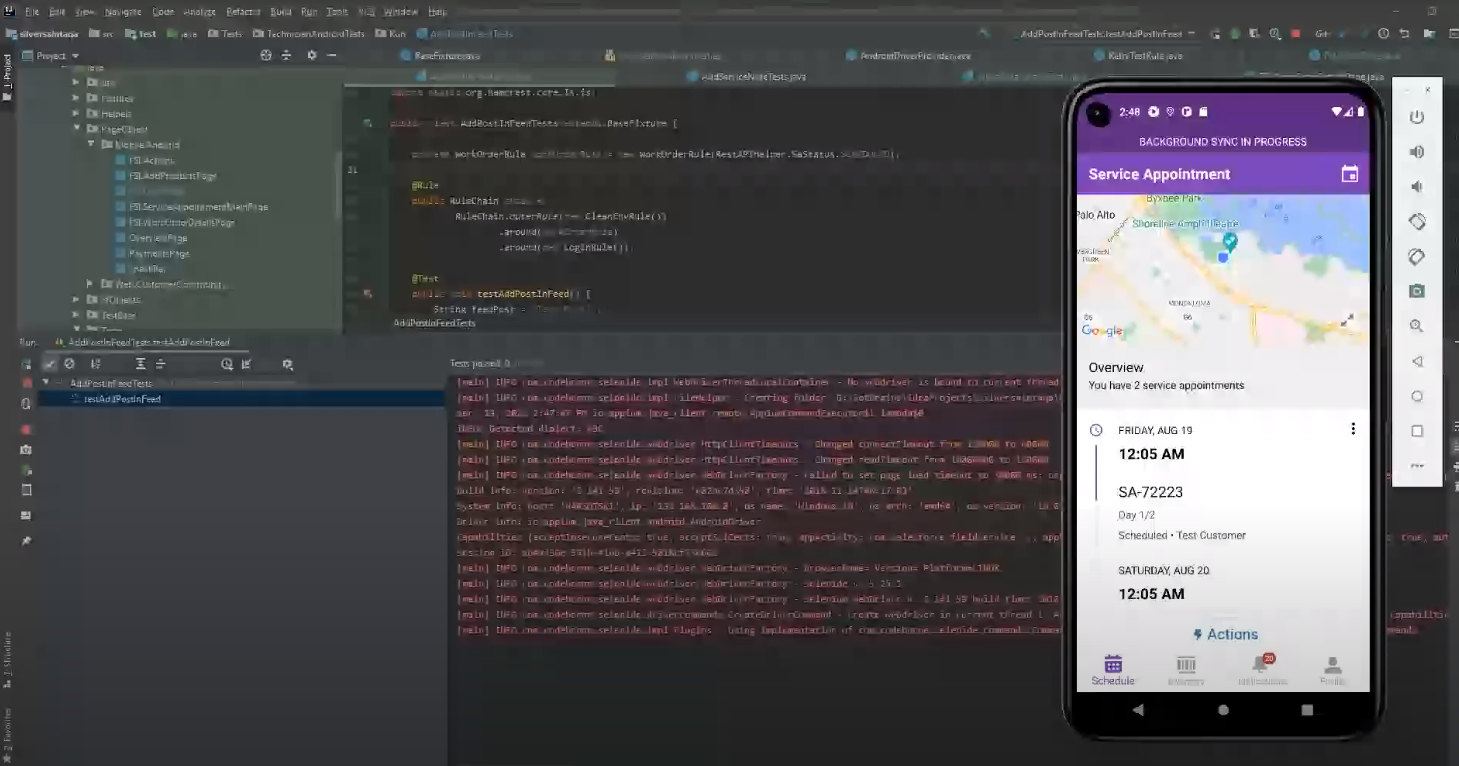This screenshot has height=766, width=1459.
Task: Open SA-72223 appointment card
Action: pyautogui.click(x=1222, y=485)
